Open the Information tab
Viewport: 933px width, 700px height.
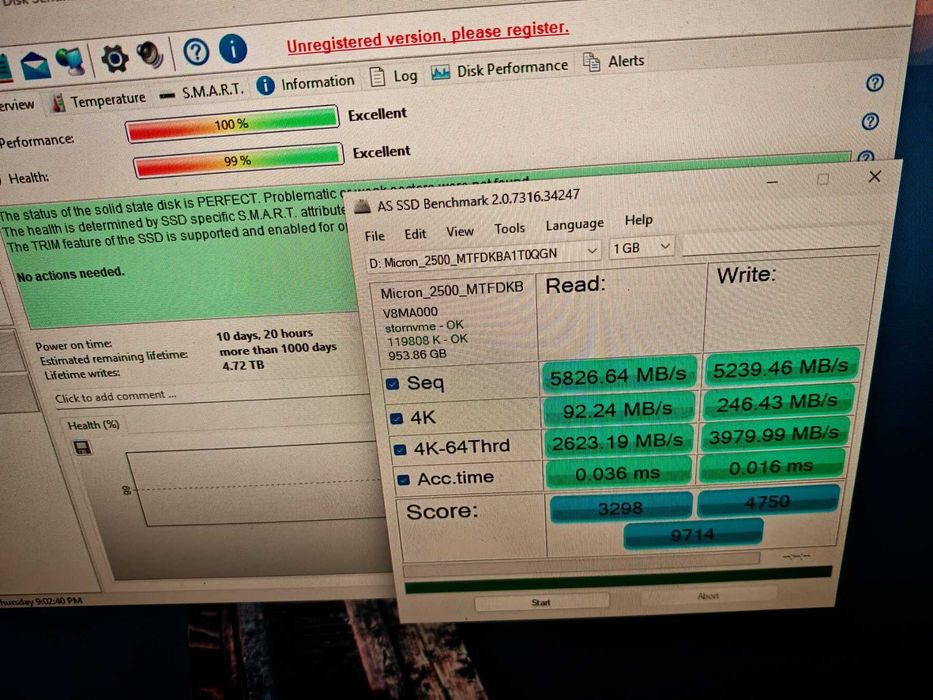(306, 83)
